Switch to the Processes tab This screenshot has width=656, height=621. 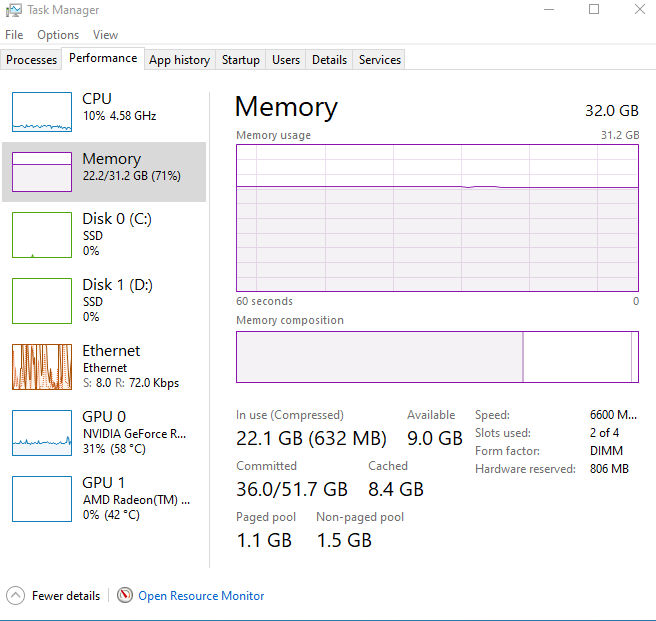31,60
